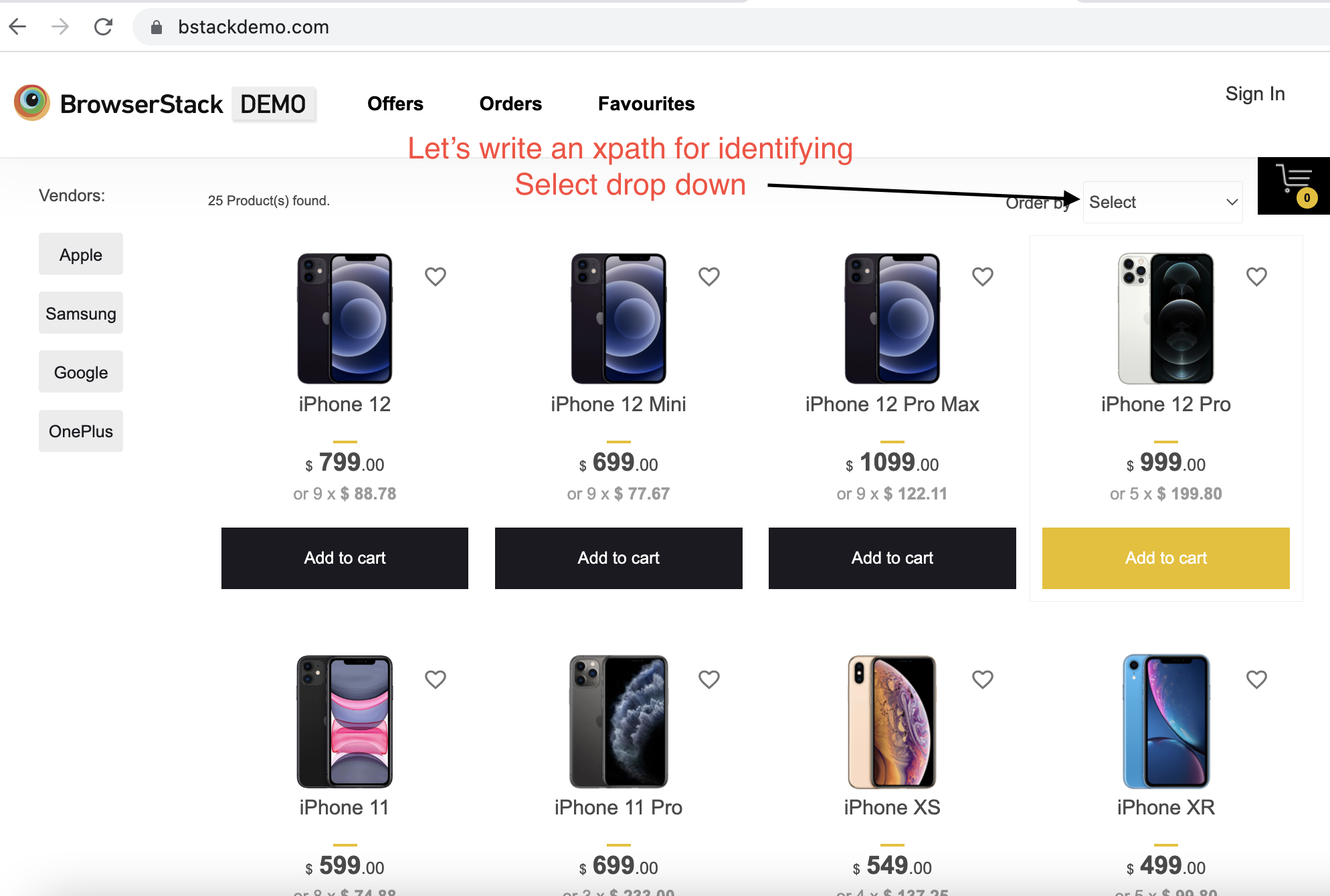Click the heart icon on iPhone 12 Mini
This screenshot has width=1330, height=896.
(709, 277)
